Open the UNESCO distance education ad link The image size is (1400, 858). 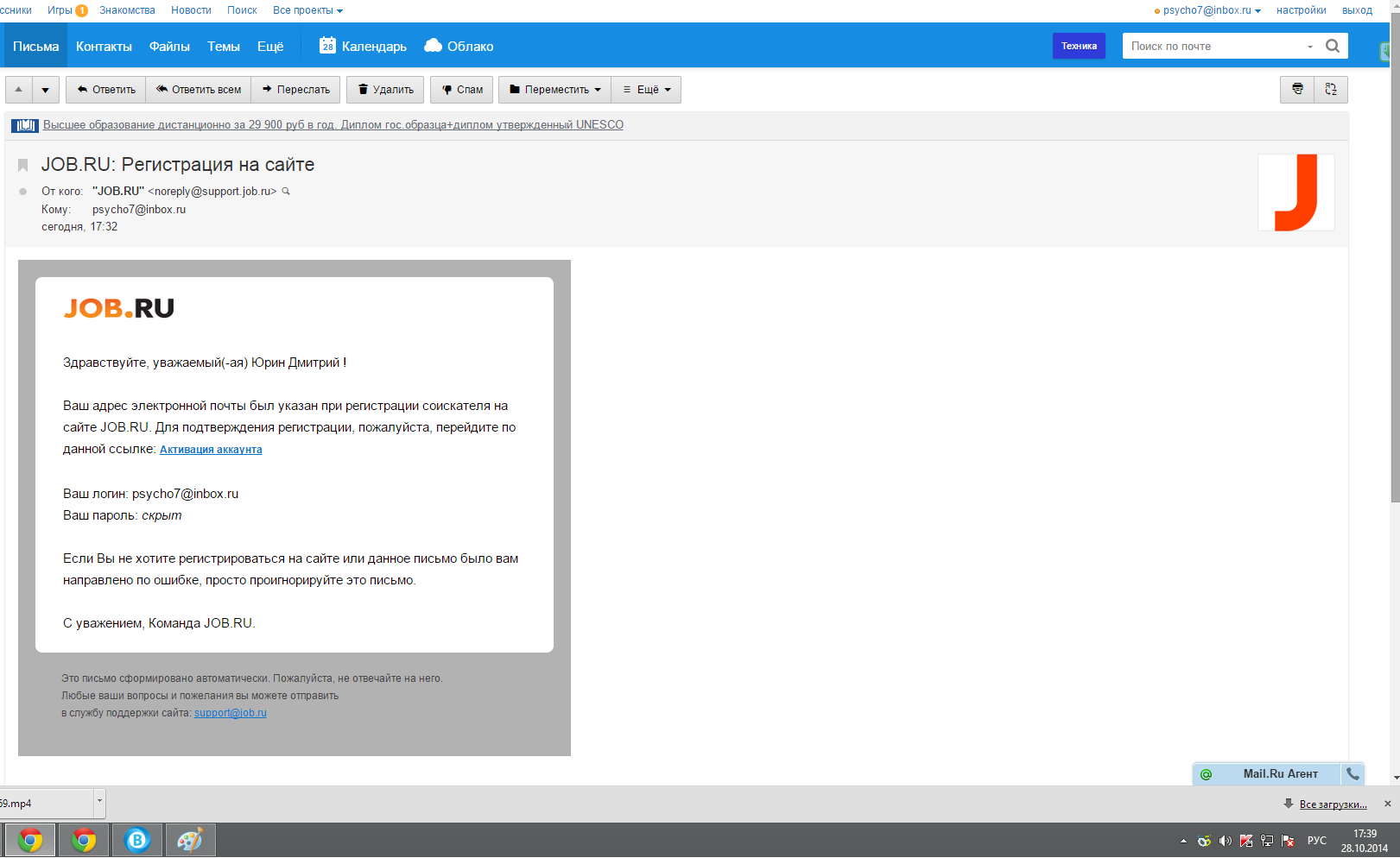coord(333,125)
